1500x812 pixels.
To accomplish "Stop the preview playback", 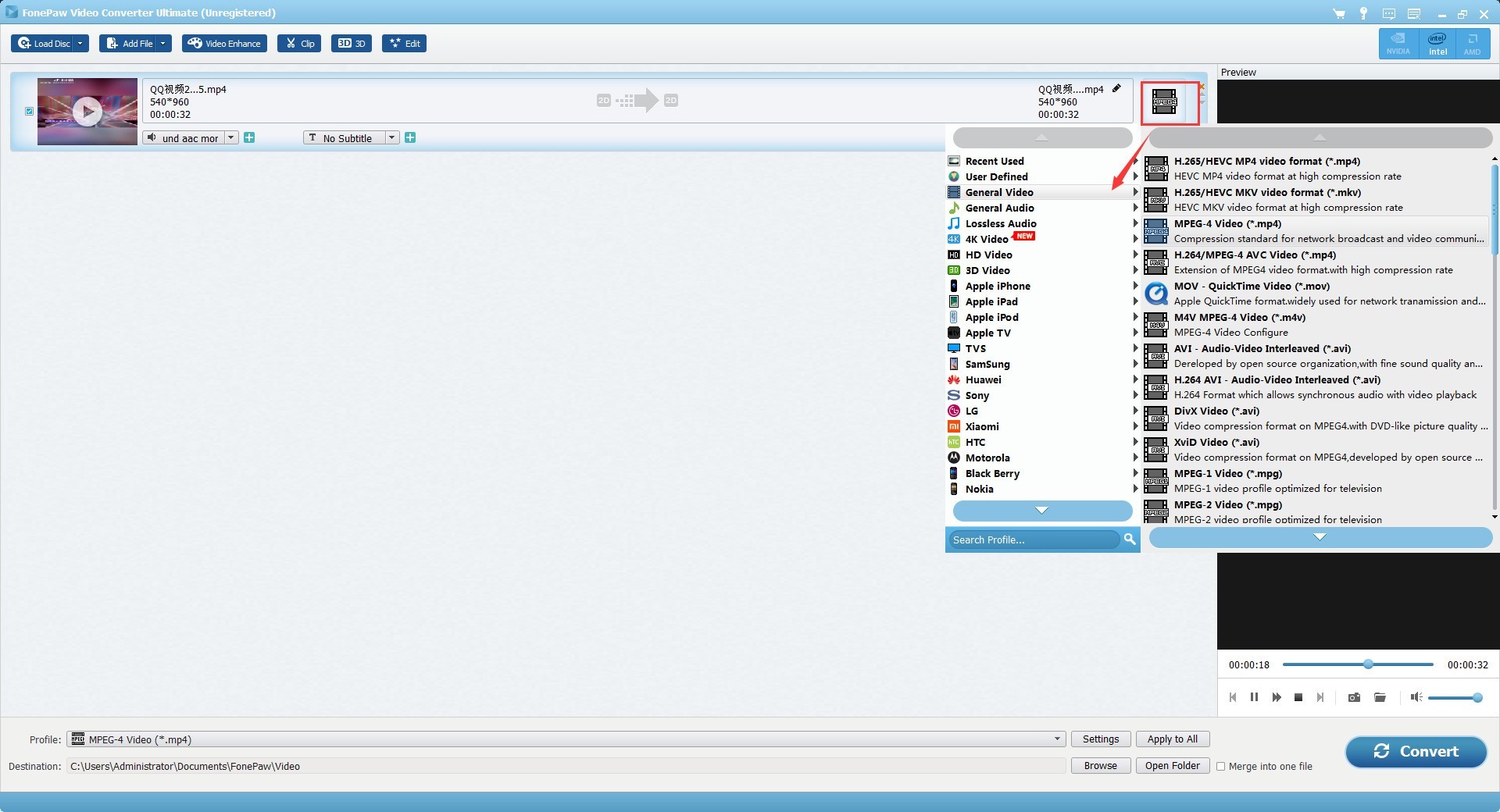I will 1298,697.
